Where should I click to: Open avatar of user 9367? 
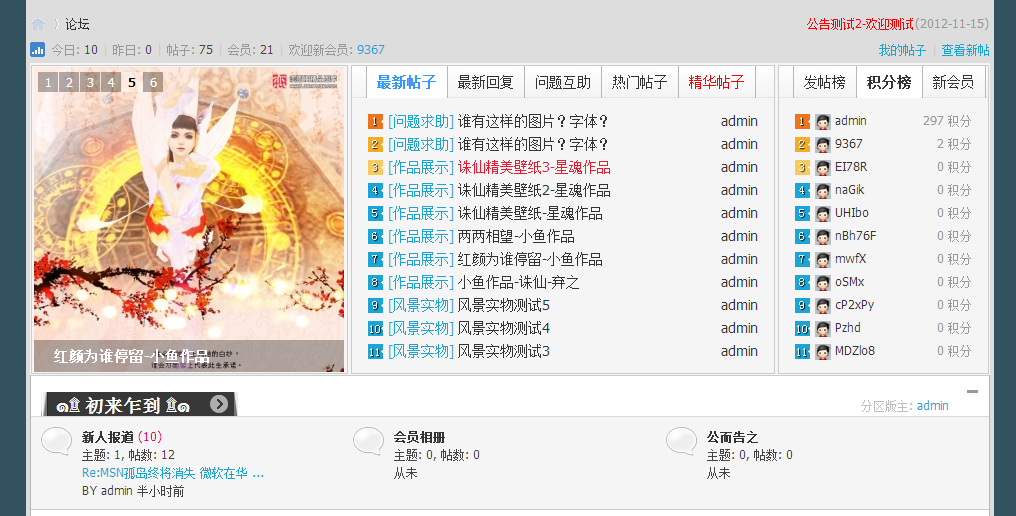tap(823, 144)
